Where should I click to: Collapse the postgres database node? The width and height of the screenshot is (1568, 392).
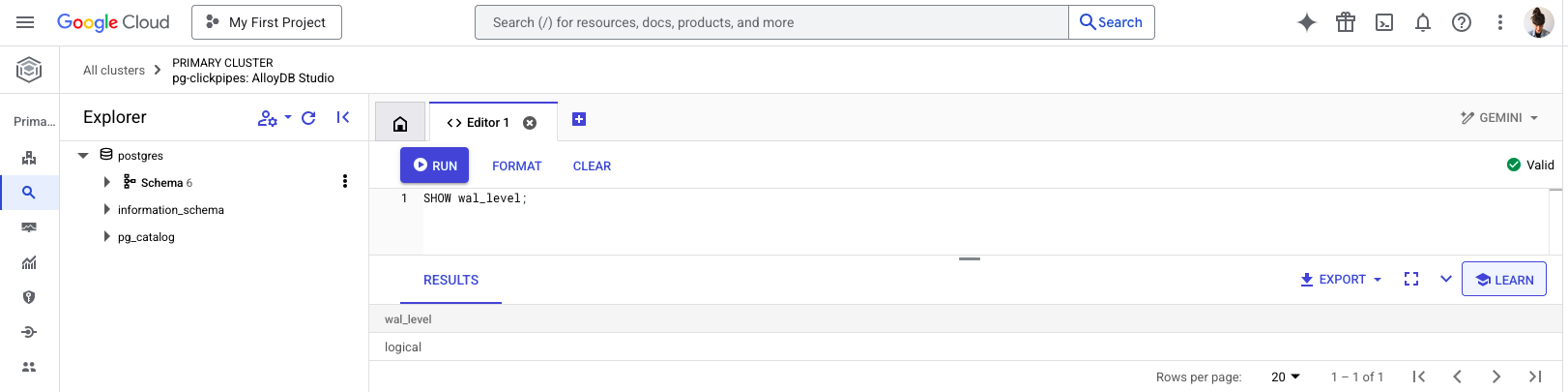coord(83,155)
